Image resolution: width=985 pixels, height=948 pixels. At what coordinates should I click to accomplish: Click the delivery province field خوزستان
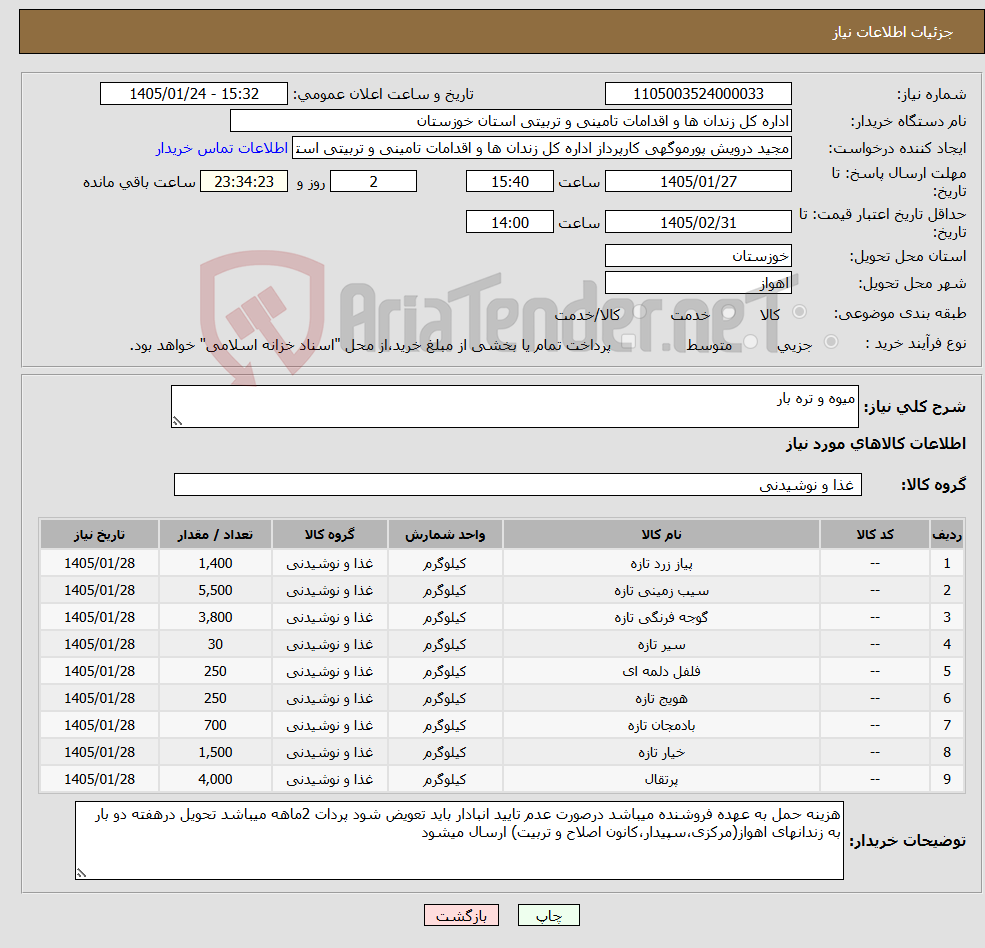click(698, 256)
